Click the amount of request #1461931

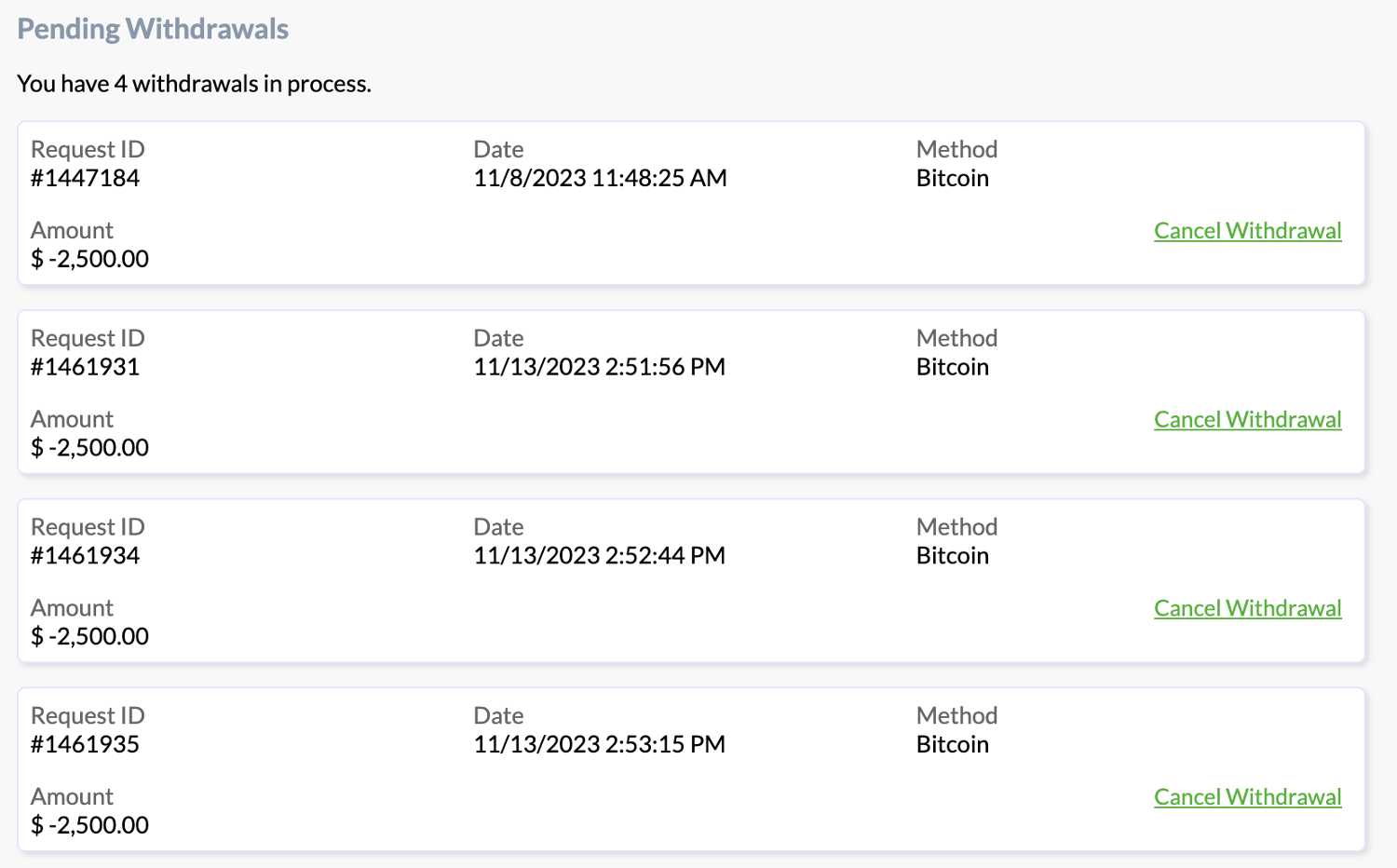tap(89, 448)
